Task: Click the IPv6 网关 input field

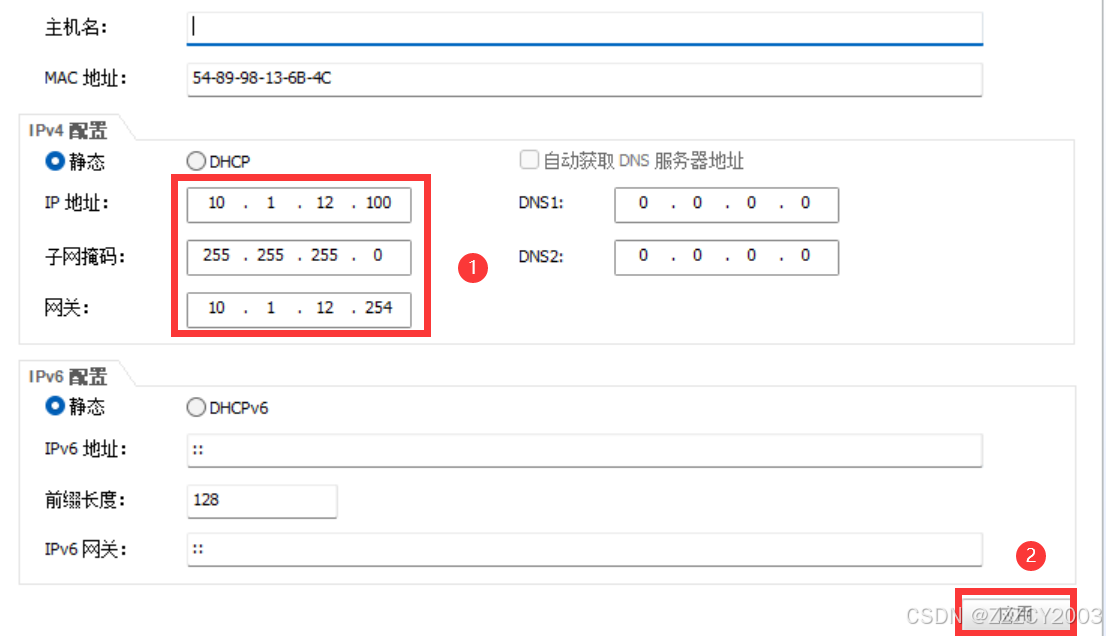Action: (x=584, y=550)
